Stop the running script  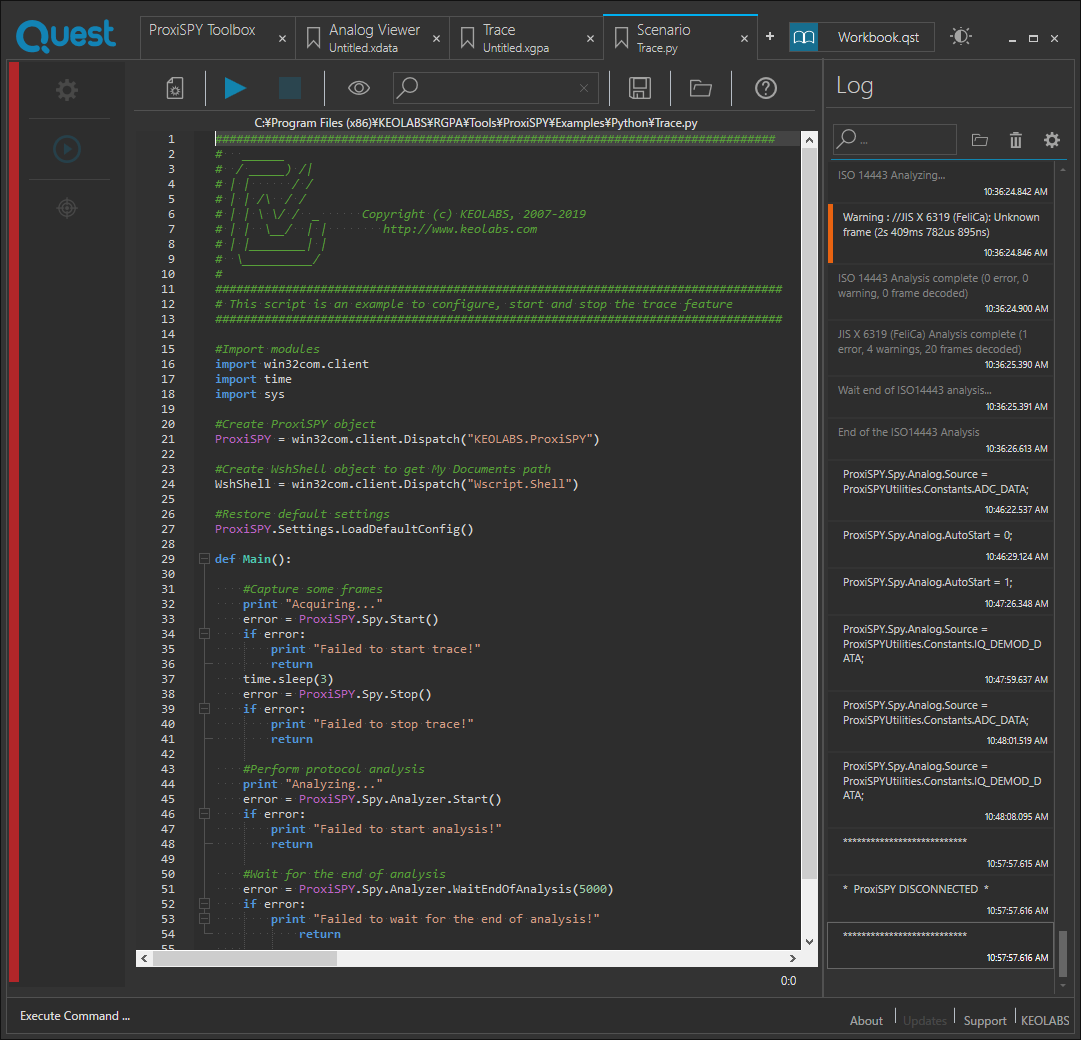[x=290, y=88]
